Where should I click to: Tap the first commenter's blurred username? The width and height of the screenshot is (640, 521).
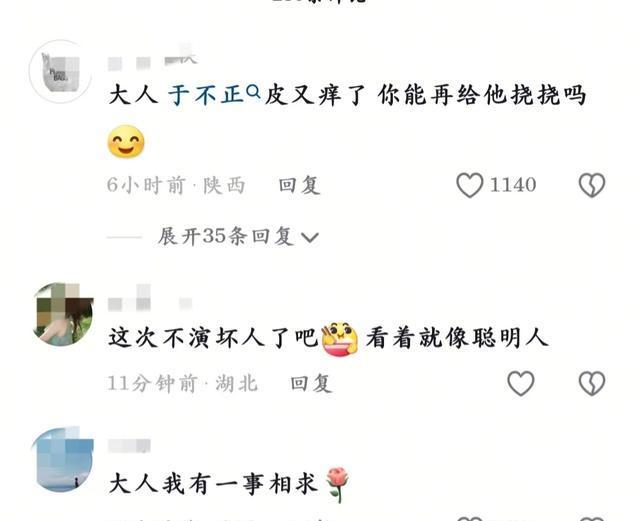point(153,59)
